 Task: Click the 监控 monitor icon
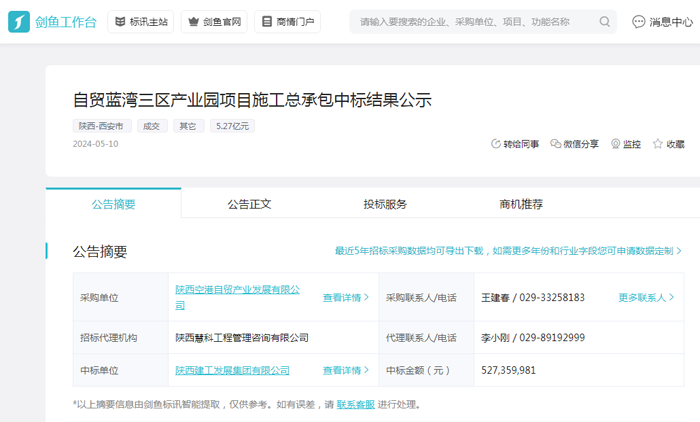pyautogui.click(x=616, y=144)
